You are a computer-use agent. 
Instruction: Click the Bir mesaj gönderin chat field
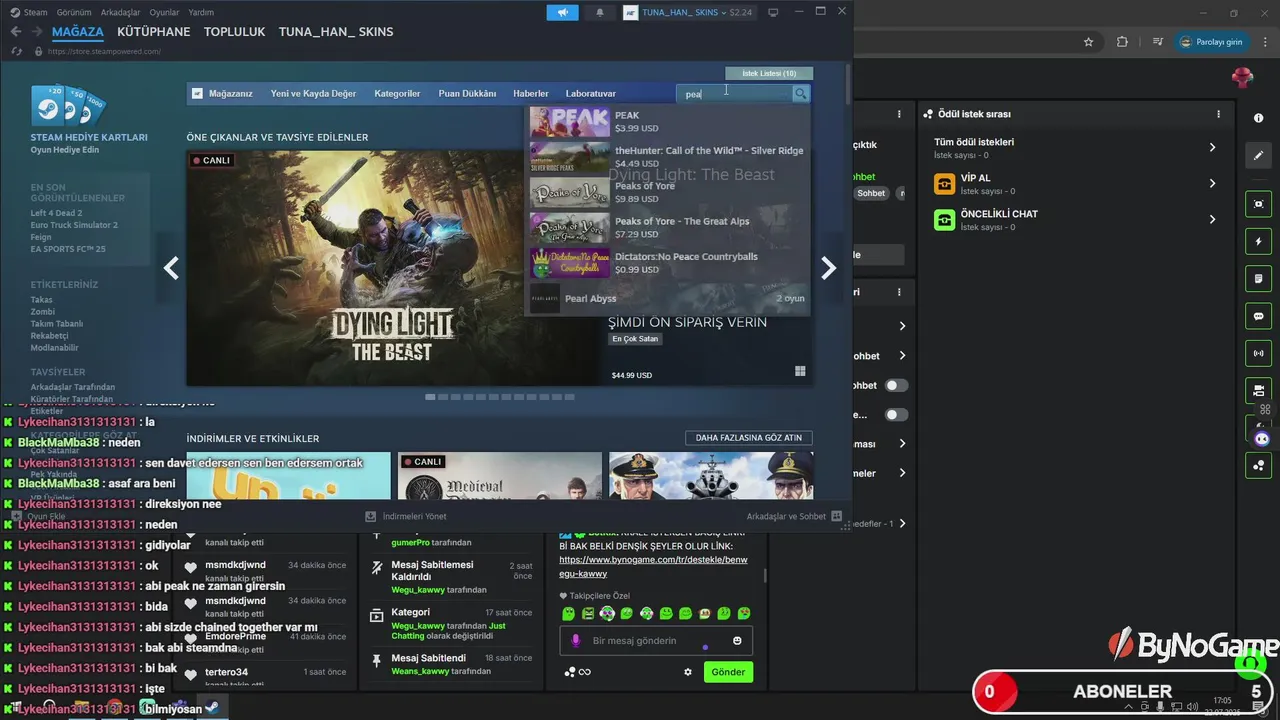click(656, 641)
